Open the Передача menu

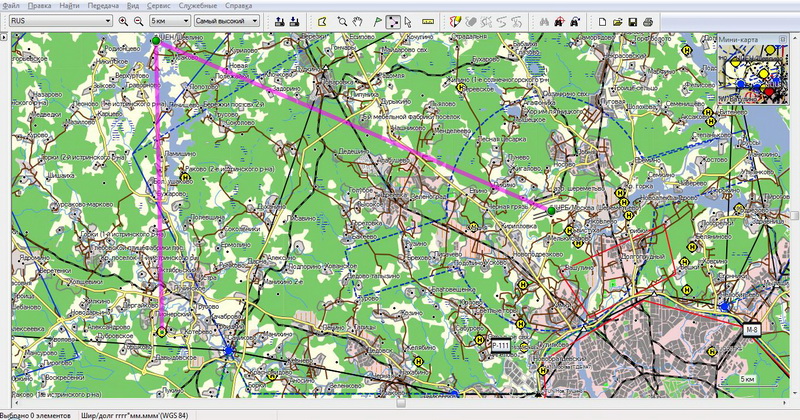click(101, 5)
